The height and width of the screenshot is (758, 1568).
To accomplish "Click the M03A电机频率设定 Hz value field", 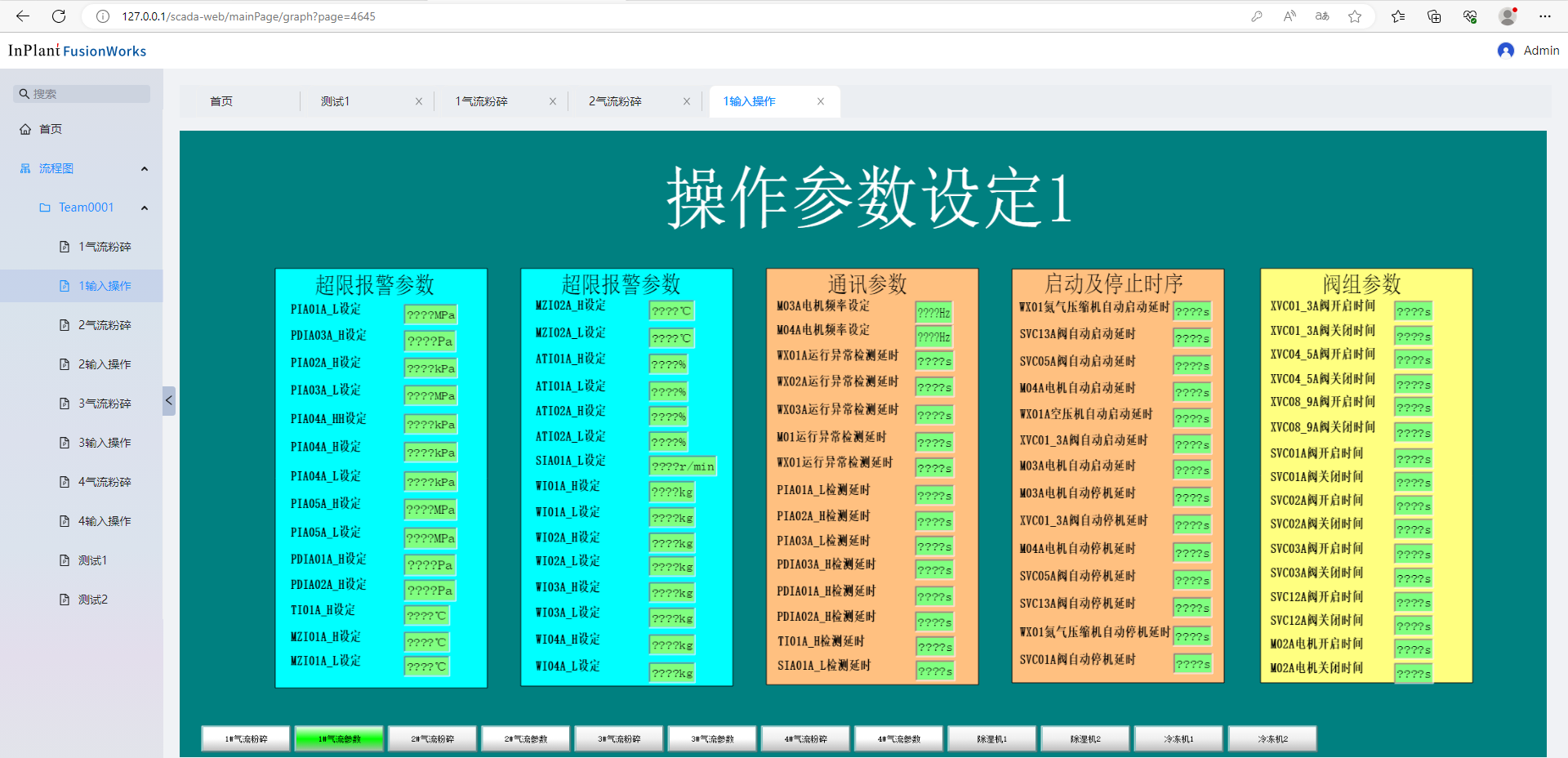I will click(933, 313).
